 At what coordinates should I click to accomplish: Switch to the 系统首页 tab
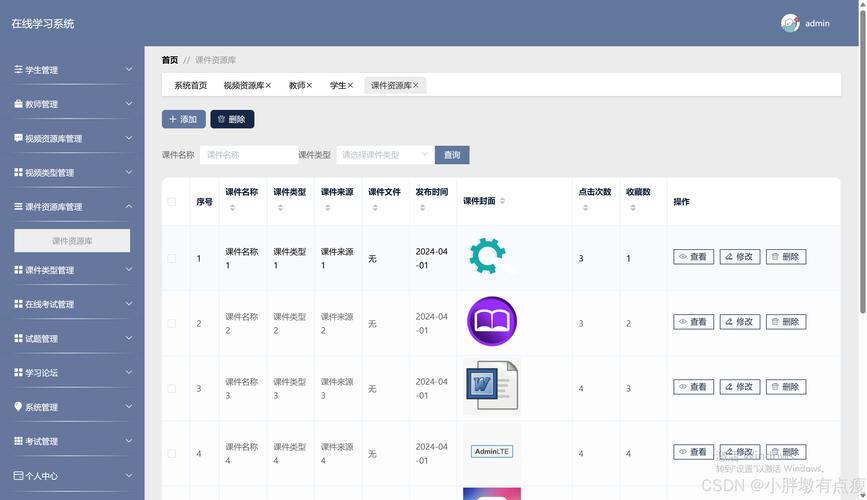pos(191,85)
